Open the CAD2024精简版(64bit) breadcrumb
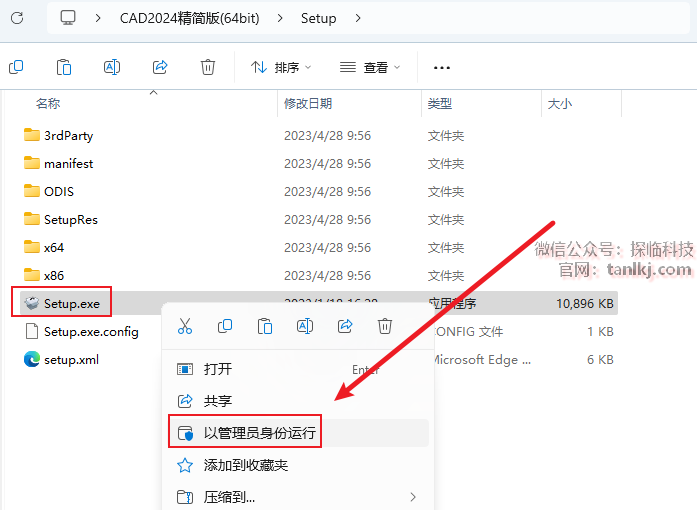Screen dimensions: 697x510 (189, 18)
